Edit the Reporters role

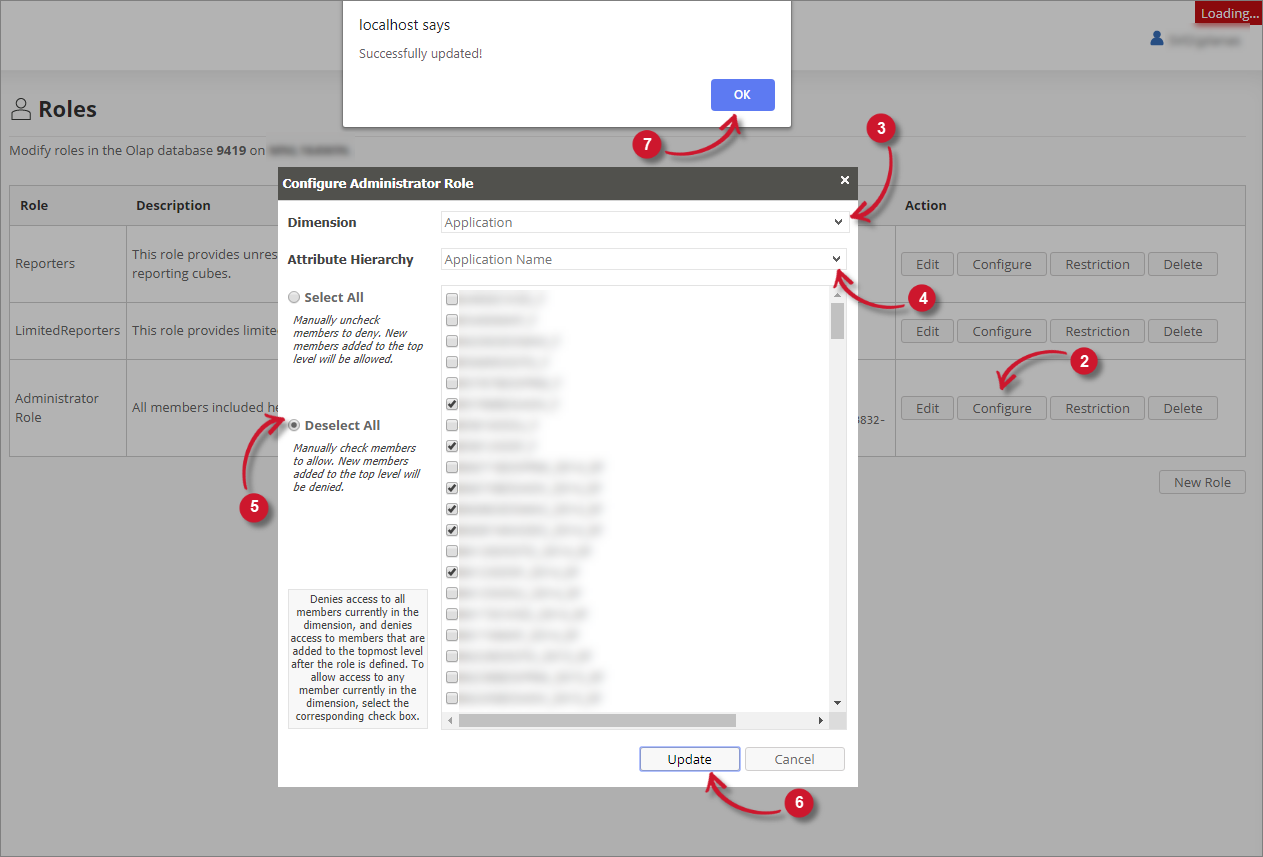pyautogui.click(x=926, y=263)
